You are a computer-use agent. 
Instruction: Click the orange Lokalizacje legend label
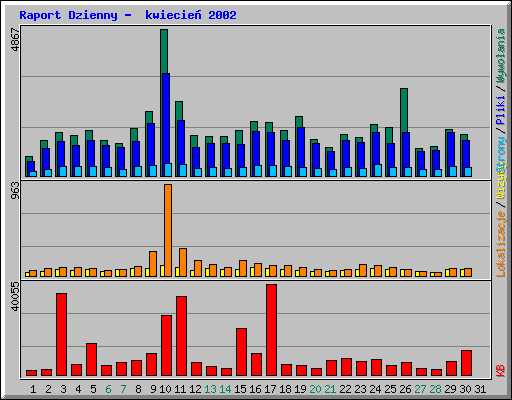(501, 244)
